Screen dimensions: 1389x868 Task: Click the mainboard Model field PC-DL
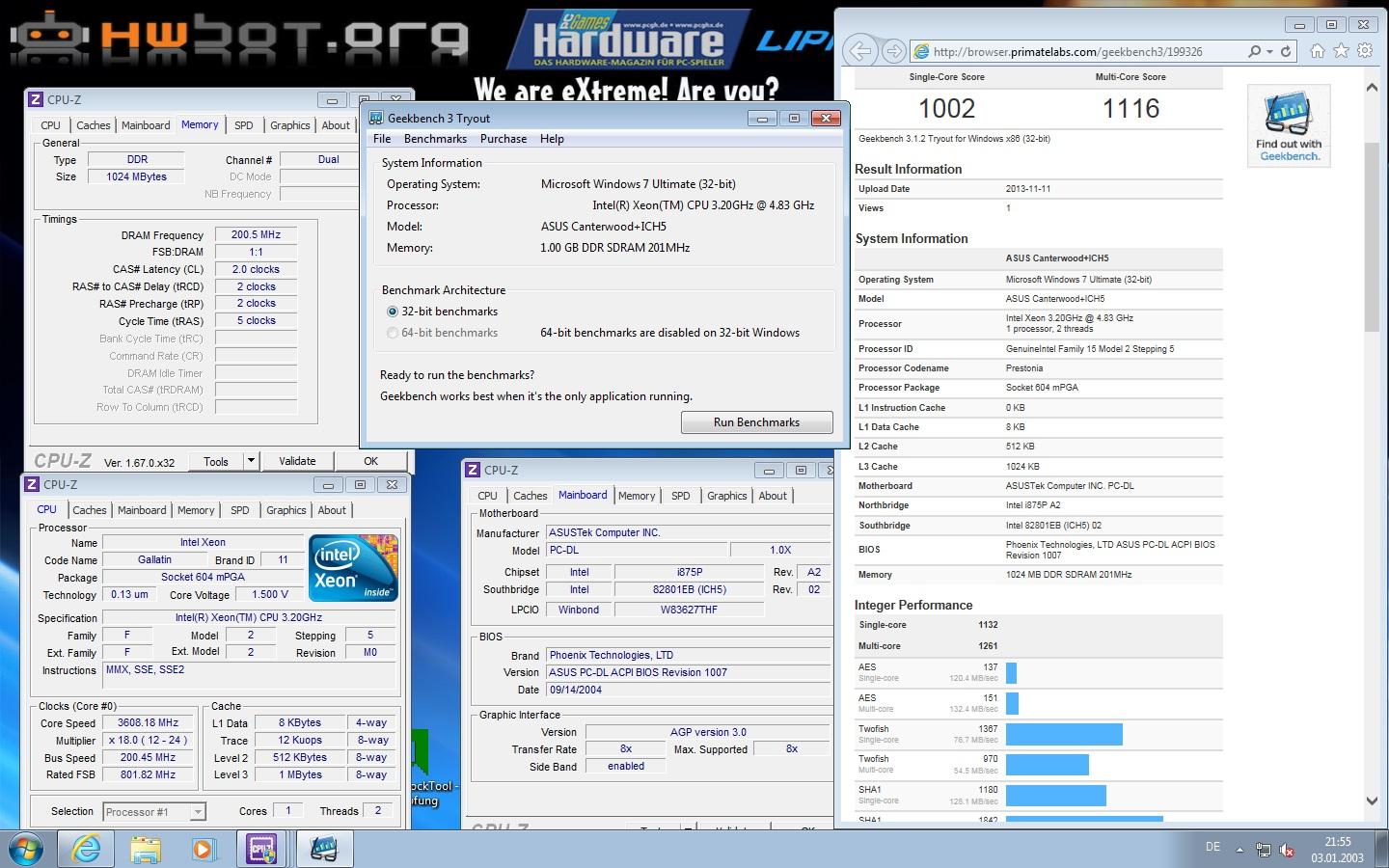point(636,550)
